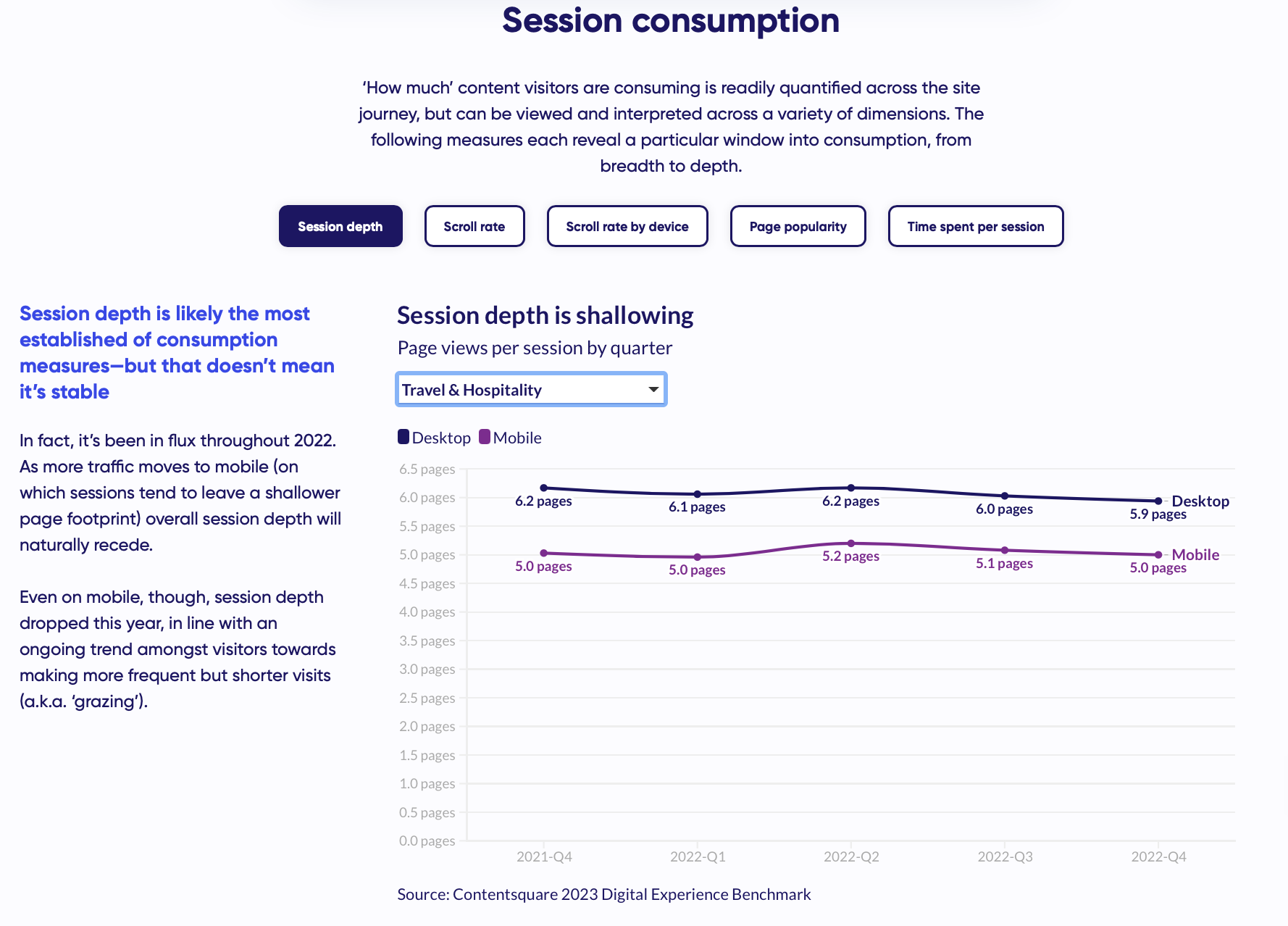Open the Session depth tab
1288x926 pixels.
point(340,226)
